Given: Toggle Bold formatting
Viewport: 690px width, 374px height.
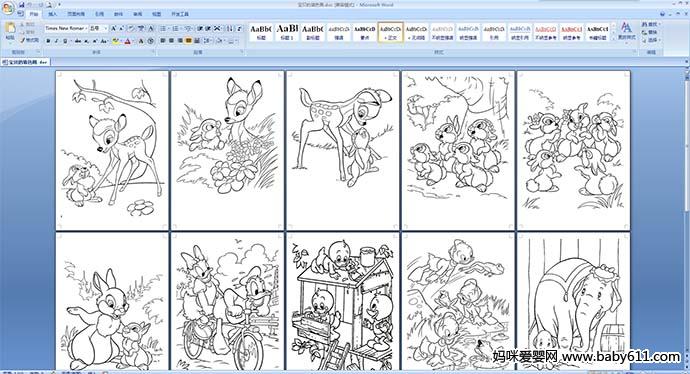Looking at the screenshot, I should [x=48, y=41].
